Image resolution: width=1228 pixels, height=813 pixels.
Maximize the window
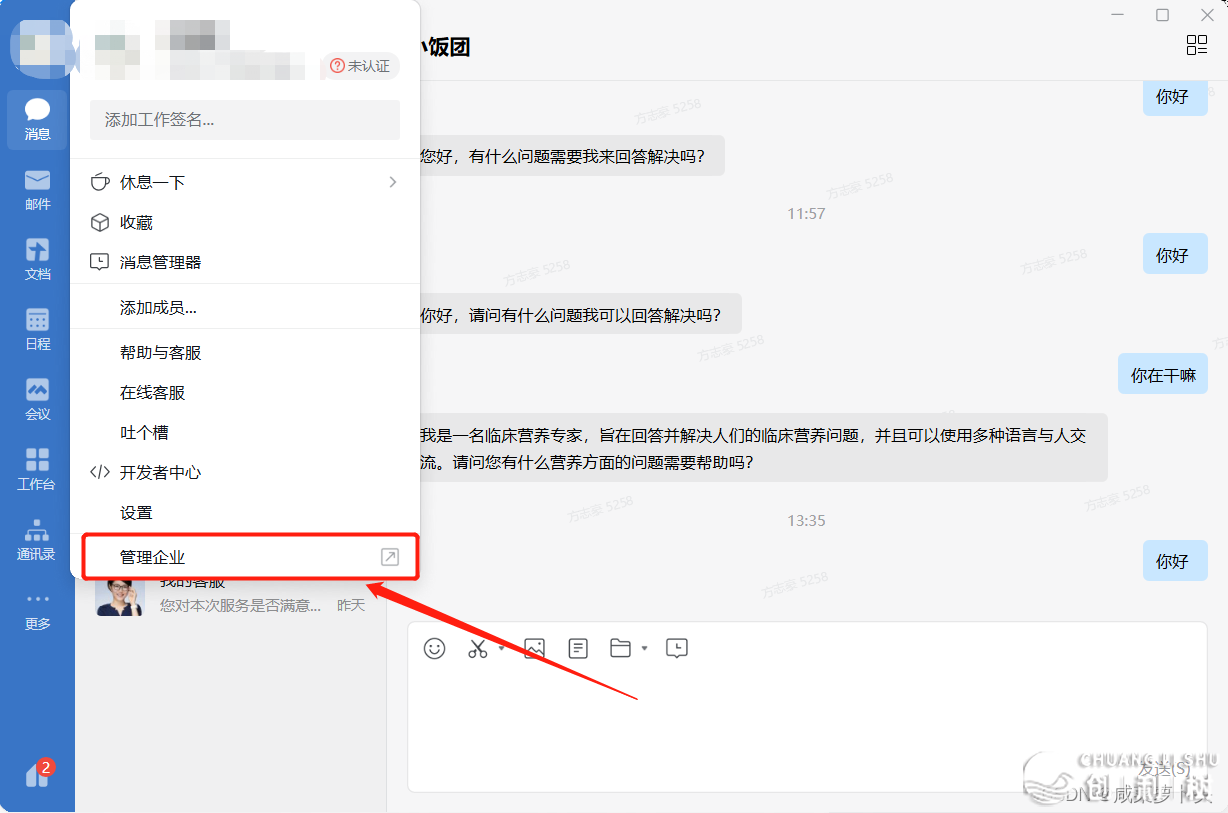click(1162, 15)
